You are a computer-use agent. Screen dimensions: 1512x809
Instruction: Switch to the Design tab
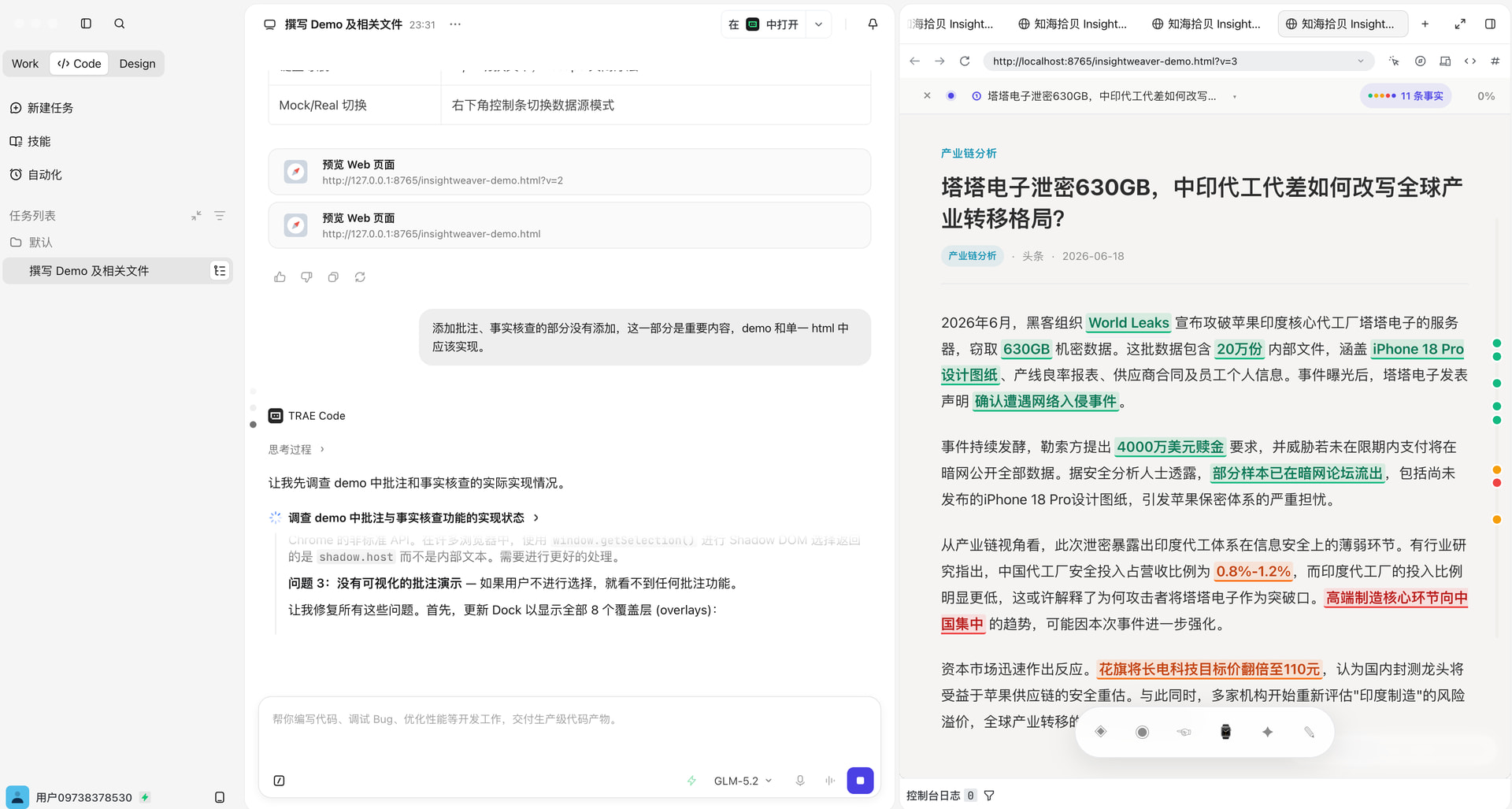(137, 64)
